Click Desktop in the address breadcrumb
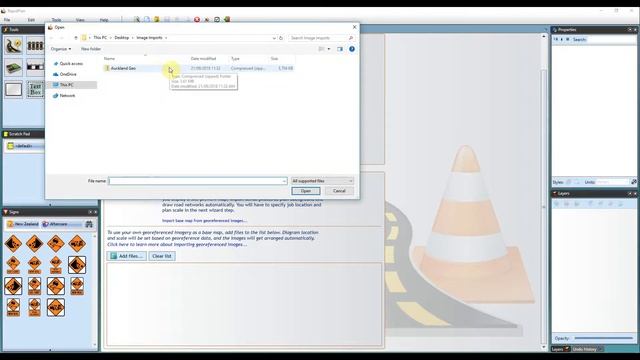Image resolution: width=640 pixels, height=360 pixels. [122, 38]
